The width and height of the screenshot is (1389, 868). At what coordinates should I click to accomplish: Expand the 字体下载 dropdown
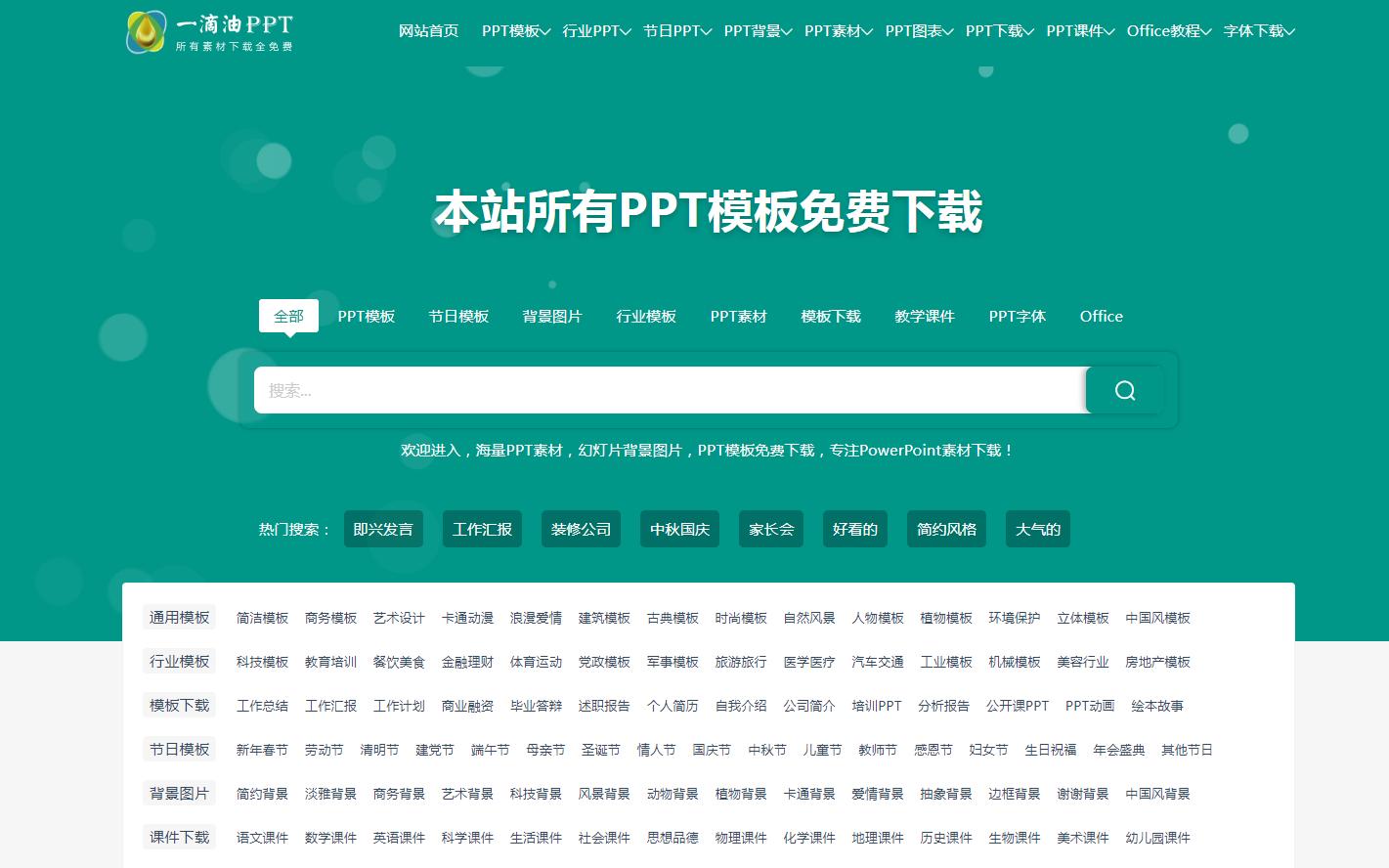pyautogui.click(x=1254, y=30)
